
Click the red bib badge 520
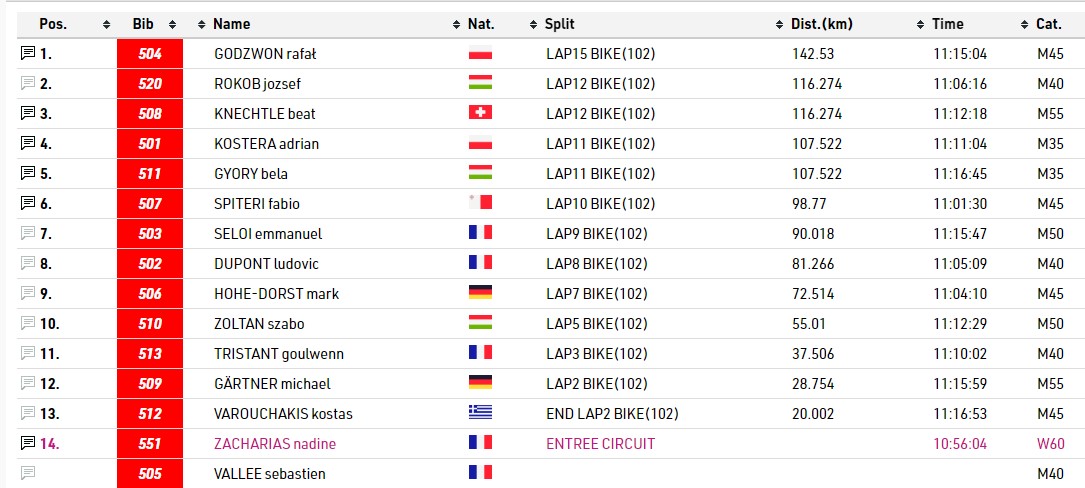click(150, 84)
